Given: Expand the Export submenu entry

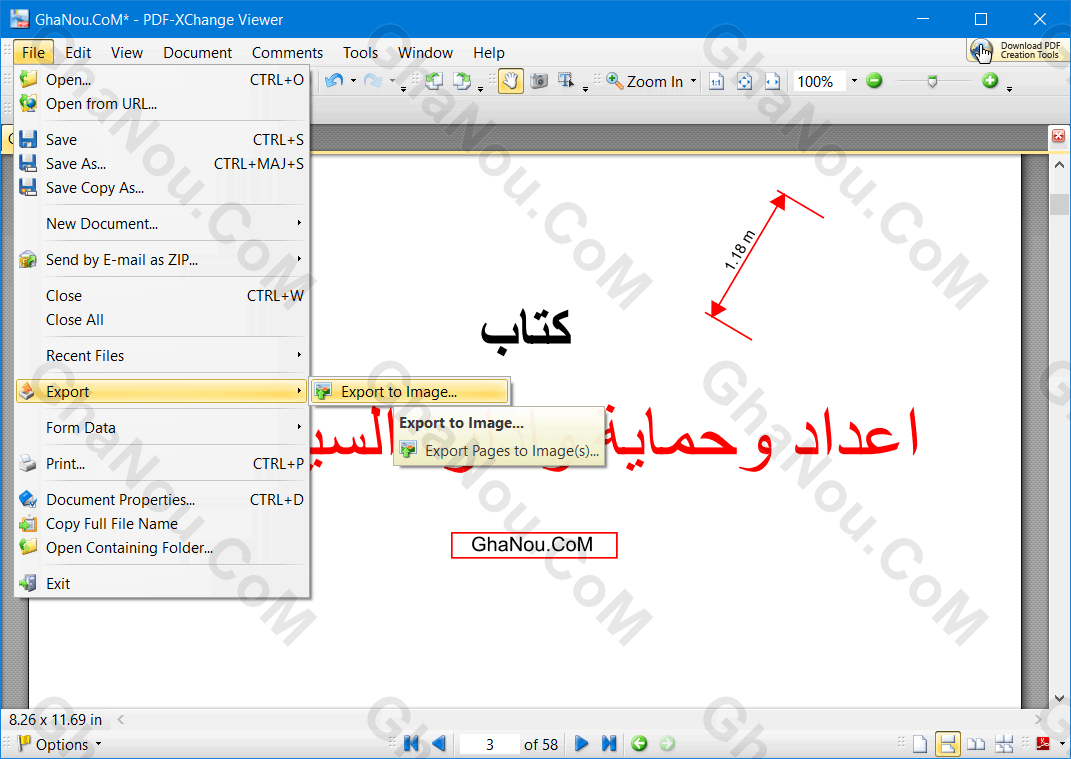Looking at the screenshot, I should coord(162,391).
